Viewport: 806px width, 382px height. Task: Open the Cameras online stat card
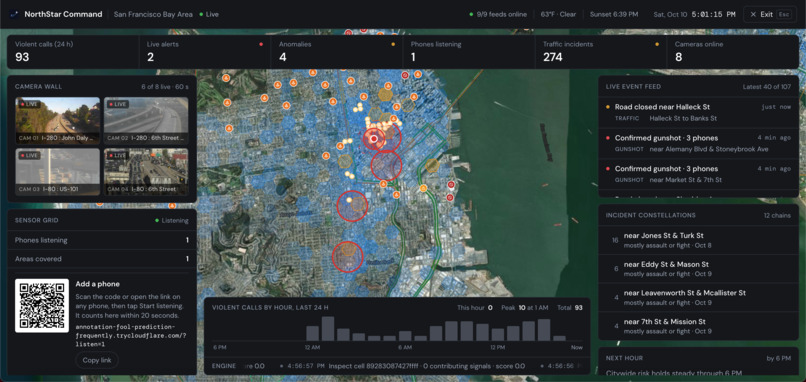pos(733,51)
